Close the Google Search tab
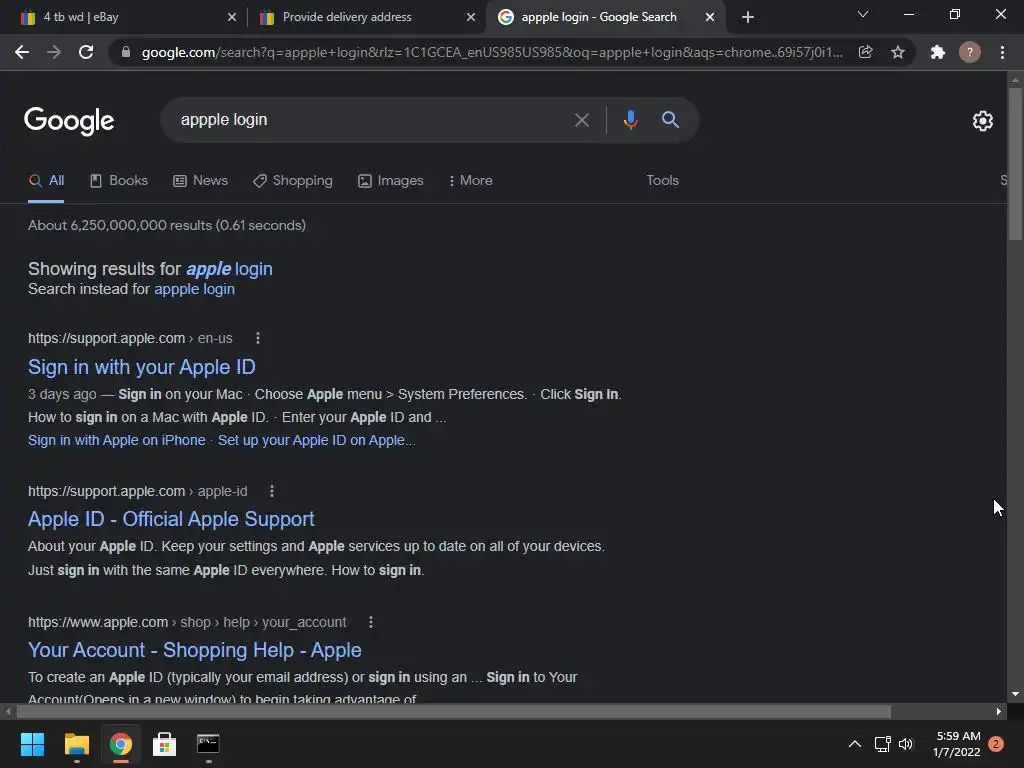The image size is (1024, 768). [x=710, y=17]
